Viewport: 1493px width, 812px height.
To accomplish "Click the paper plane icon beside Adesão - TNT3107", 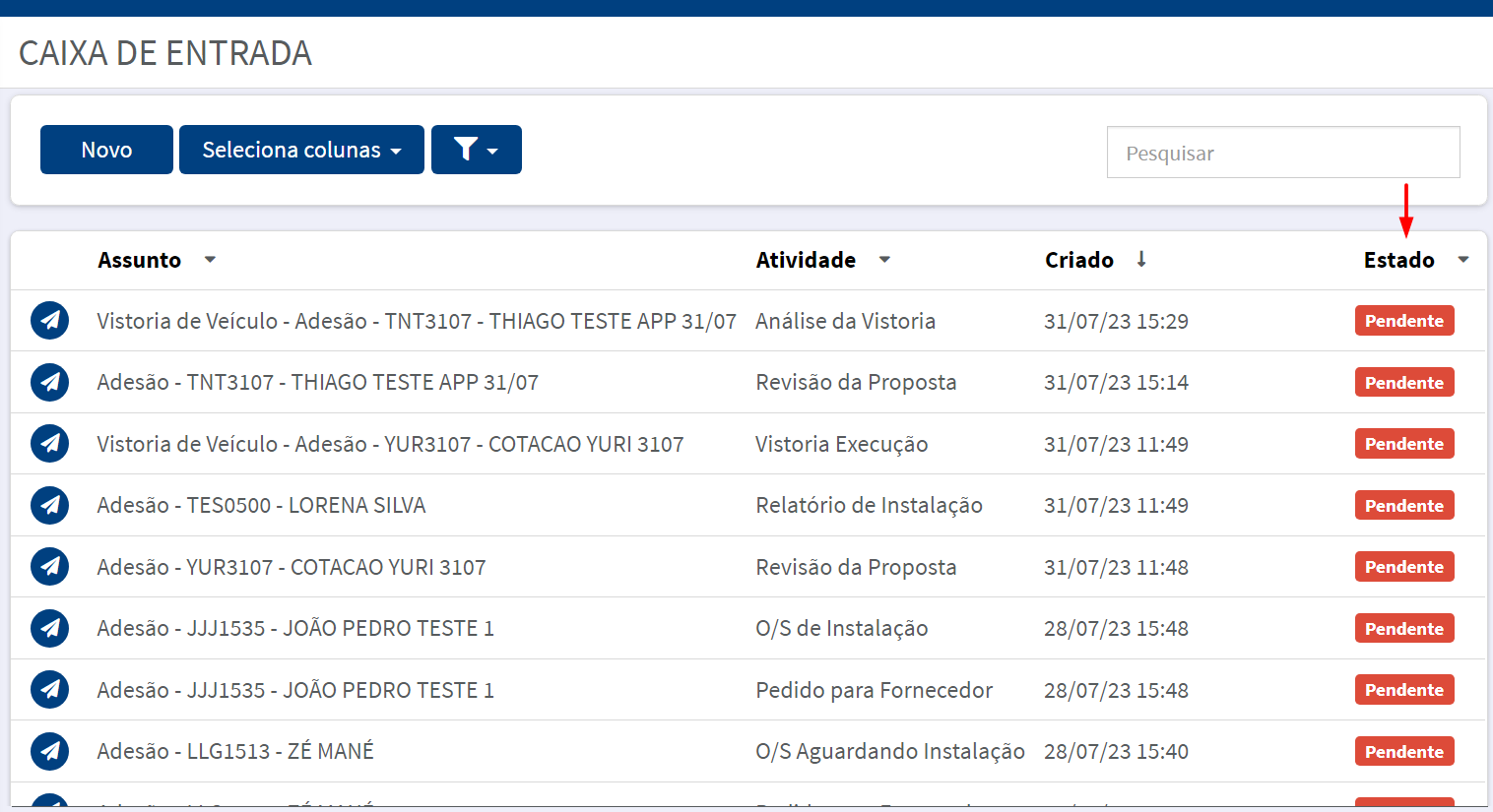I will pyautogui.click(x=50, y=382).
